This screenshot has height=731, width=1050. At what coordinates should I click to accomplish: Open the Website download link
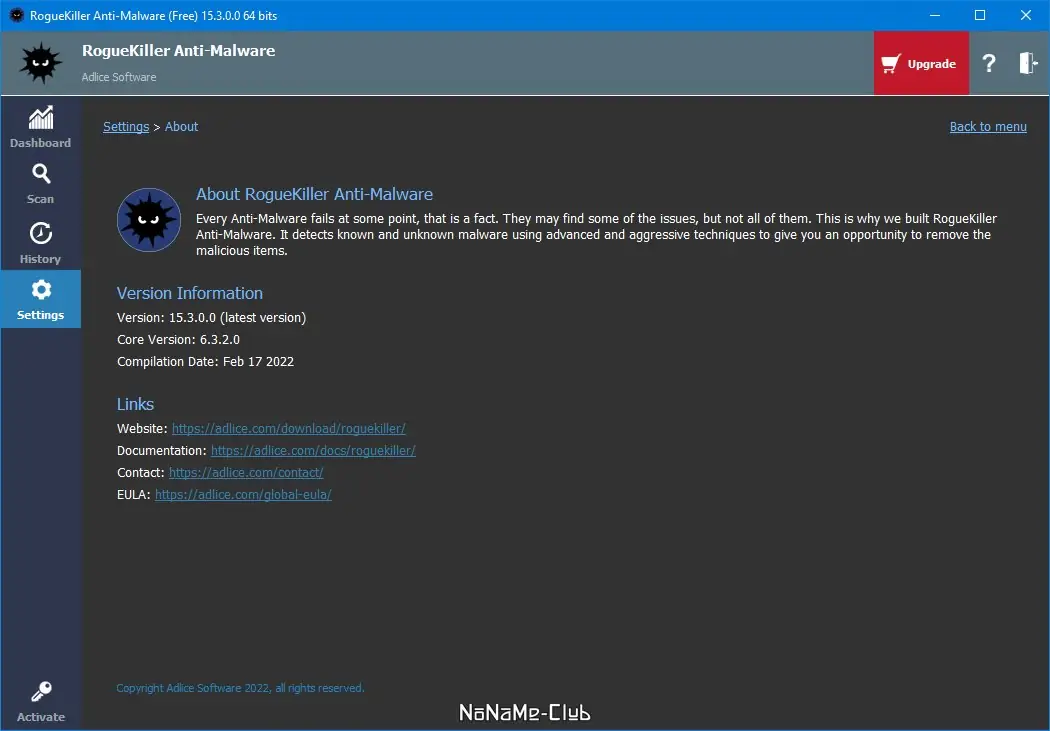(x=289, y=428)
